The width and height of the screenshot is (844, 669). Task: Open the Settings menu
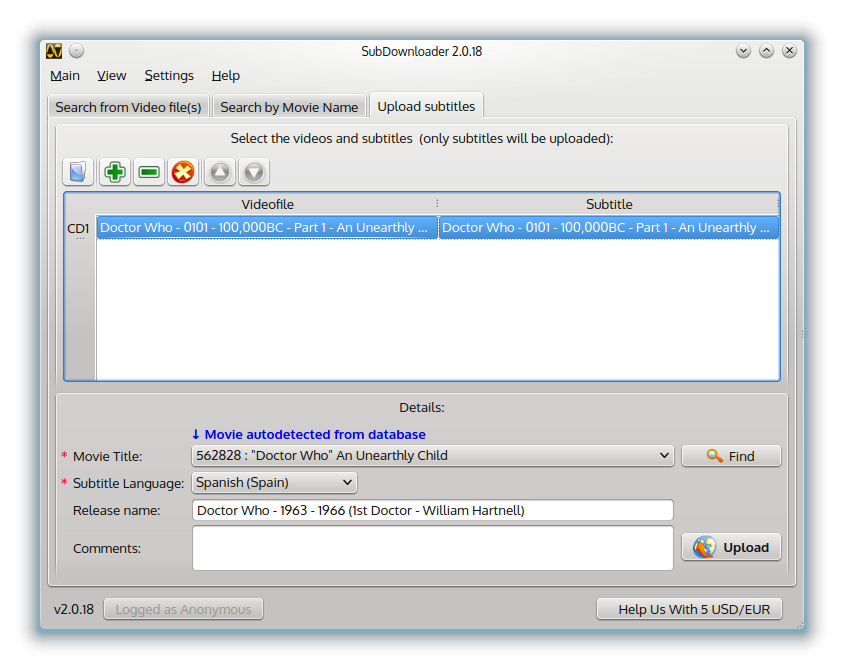click(x=169, y=75)
